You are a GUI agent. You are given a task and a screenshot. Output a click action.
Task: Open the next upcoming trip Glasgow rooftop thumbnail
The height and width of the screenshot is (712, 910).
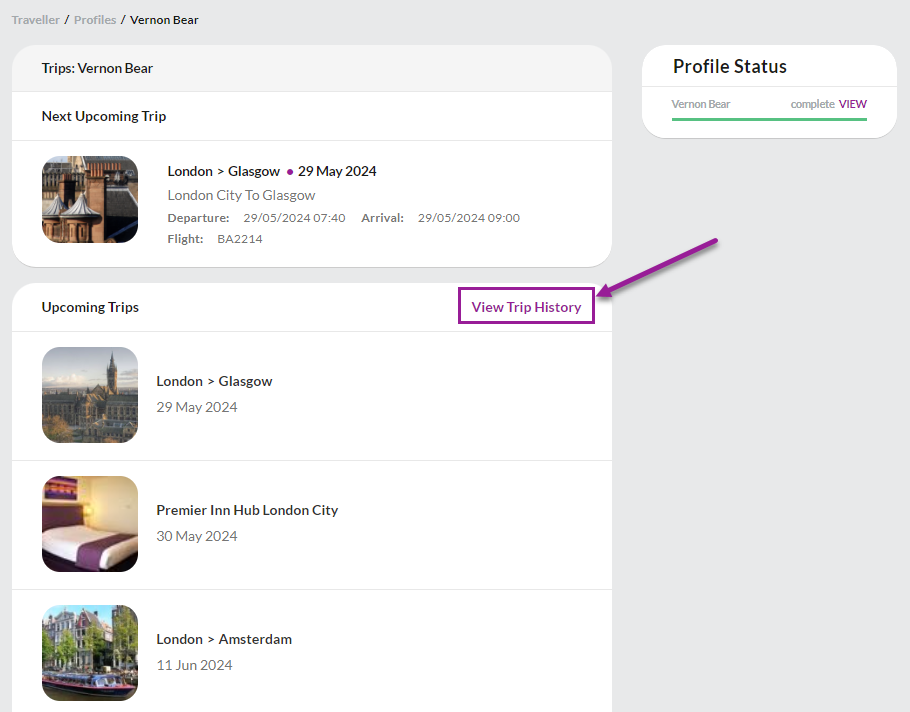coord(90,199)
